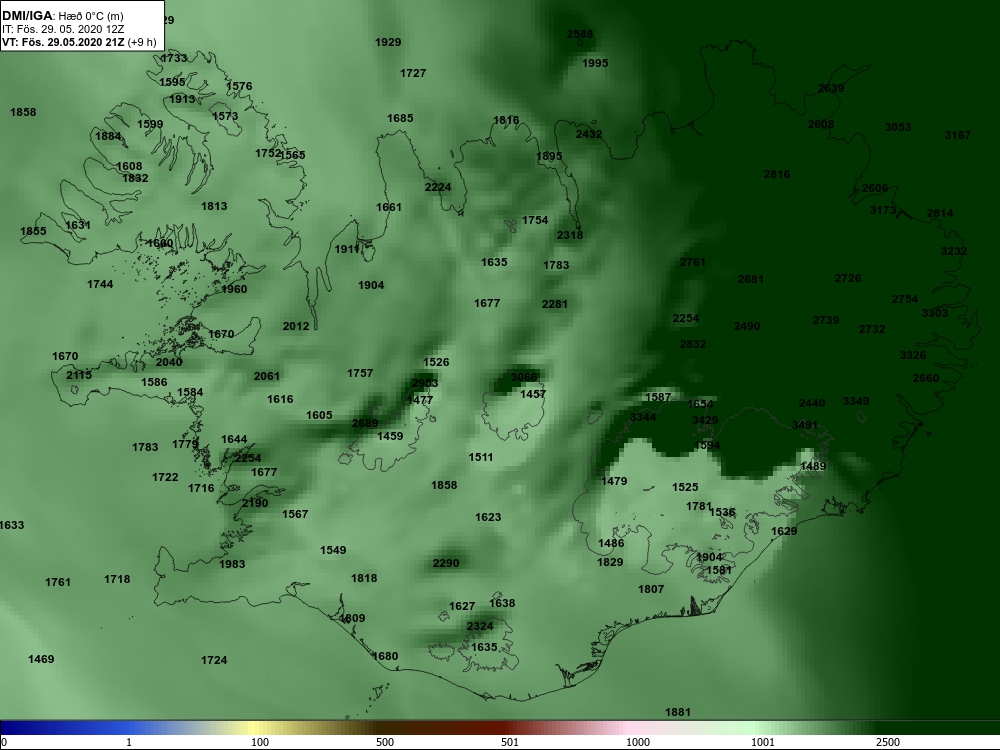This screenshot has width=1000, height=750.
Task: Select the height value 2281
Action: click(x=554, y=304)
